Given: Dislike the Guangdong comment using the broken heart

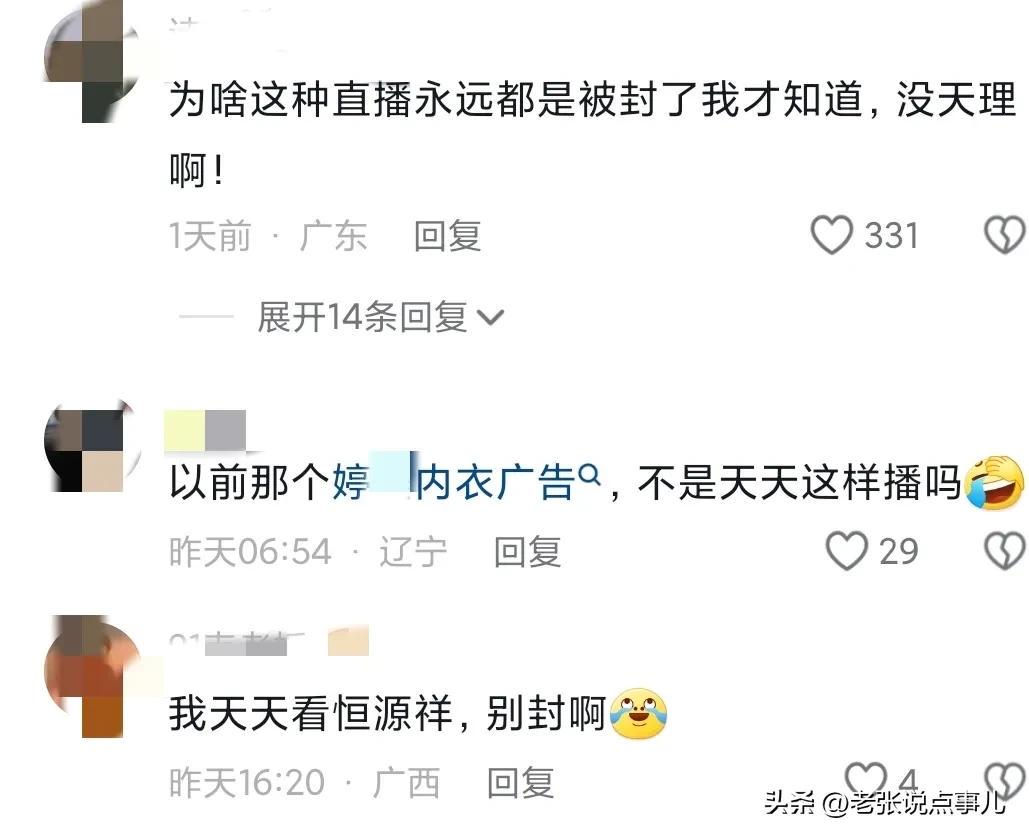Looking at the screenshot, I should click(x=1005, y=235).
